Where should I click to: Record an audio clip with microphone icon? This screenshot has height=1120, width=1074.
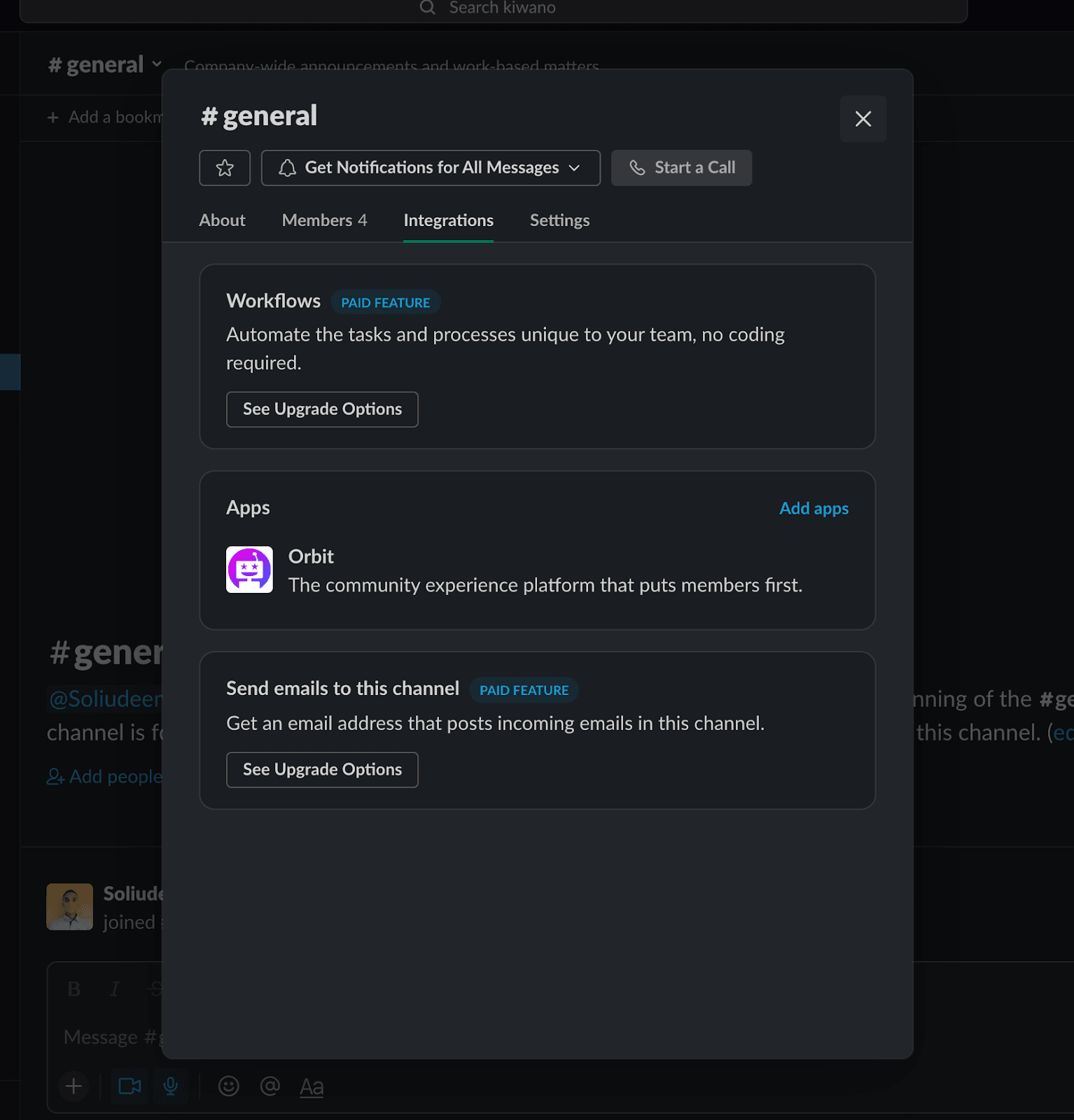(170, 1086)
